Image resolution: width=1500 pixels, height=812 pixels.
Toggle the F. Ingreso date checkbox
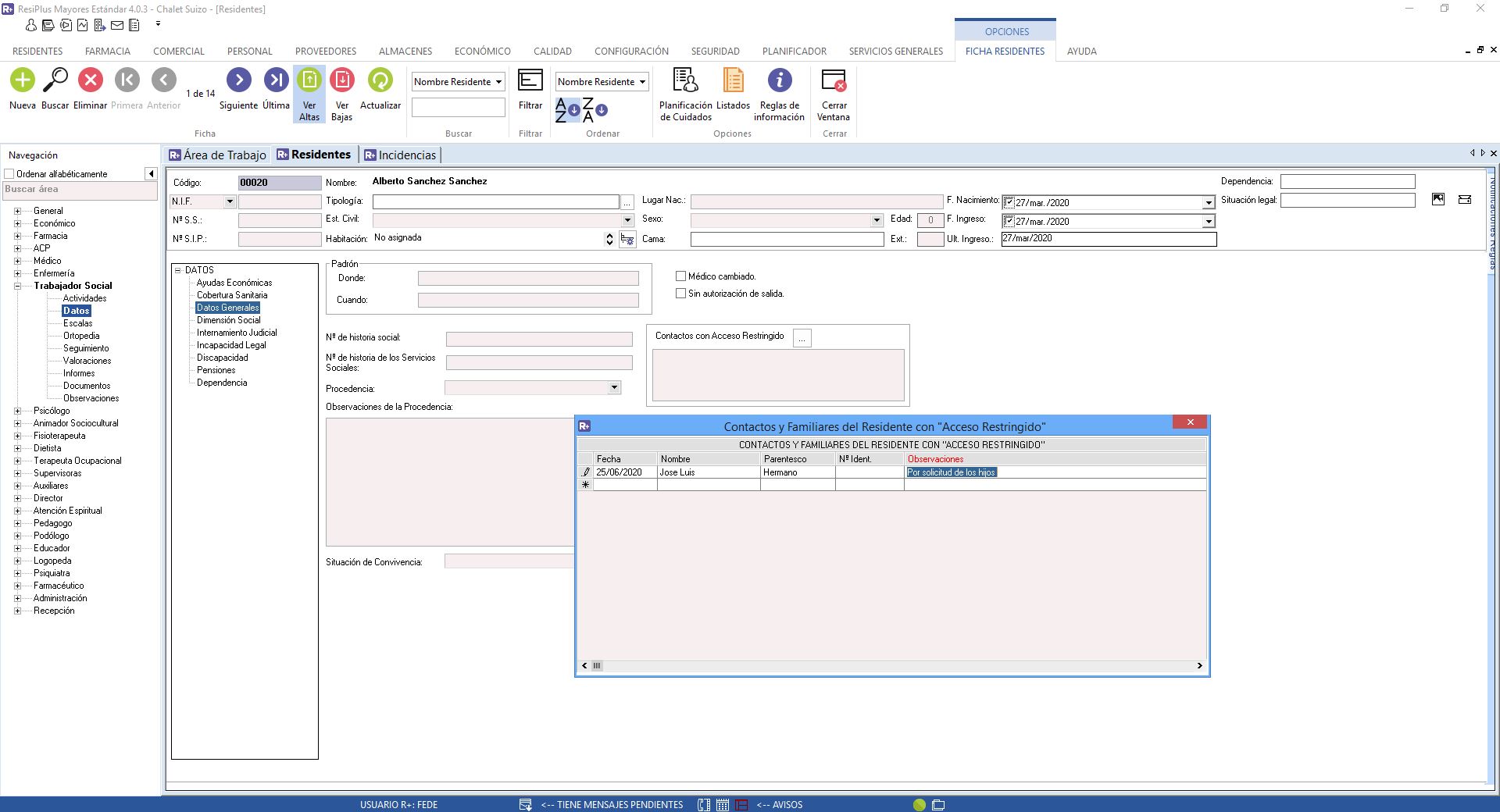[x=1009, y=221]
